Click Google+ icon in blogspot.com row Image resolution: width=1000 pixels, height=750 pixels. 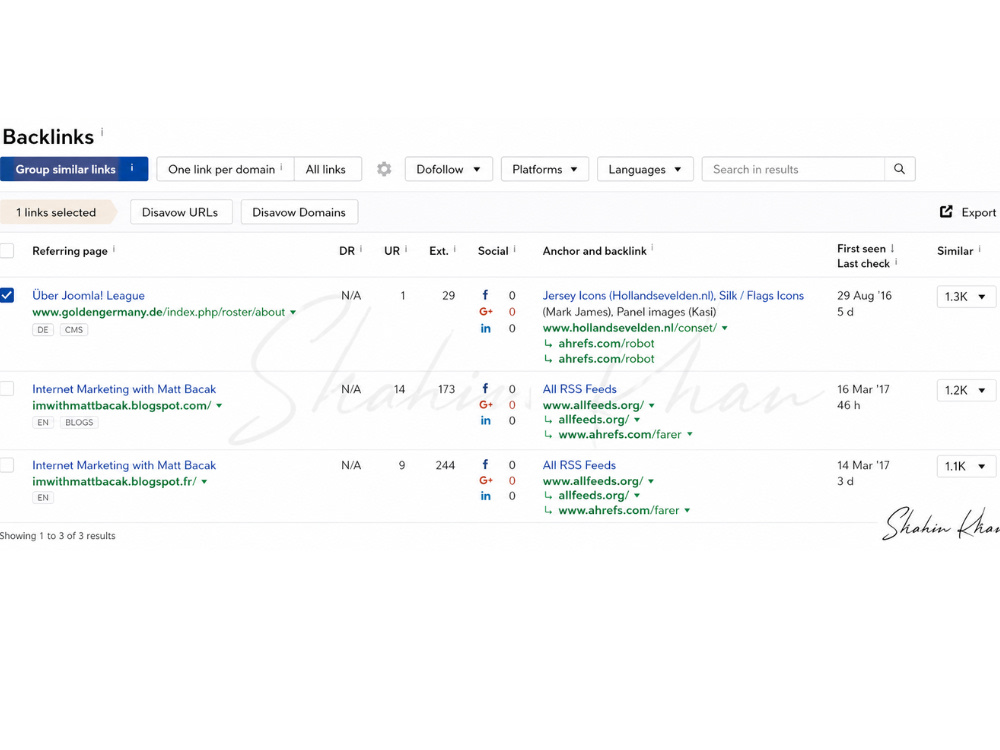pyautogui.click(x=486, y=405)
